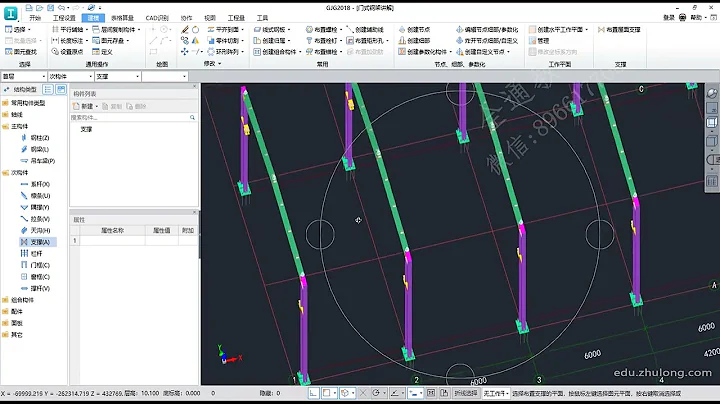Select the pencil edit icon in 修改 group

[x=185, y=29]
